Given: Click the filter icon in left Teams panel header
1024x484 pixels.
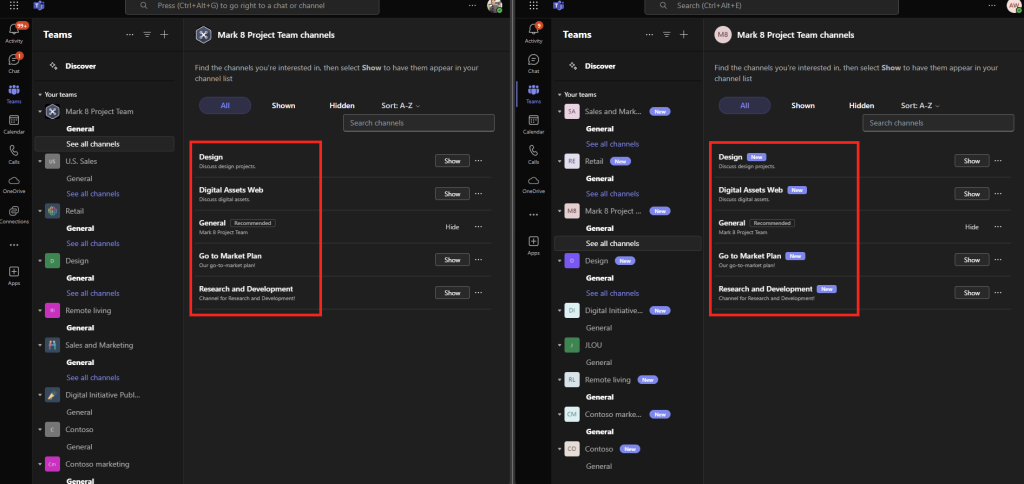Looking at the screenshot, I should (x=147, y=35).
